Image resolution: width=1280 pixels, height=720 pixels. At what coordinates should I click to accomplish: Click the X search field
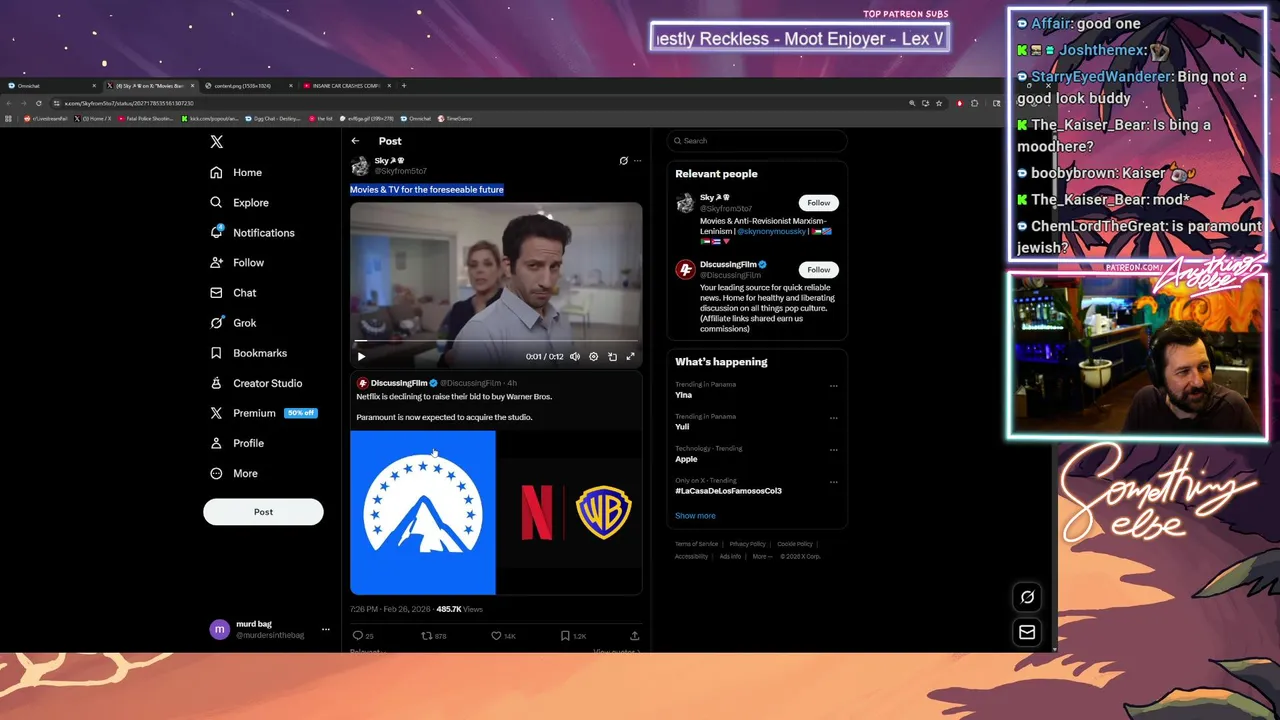757,141
